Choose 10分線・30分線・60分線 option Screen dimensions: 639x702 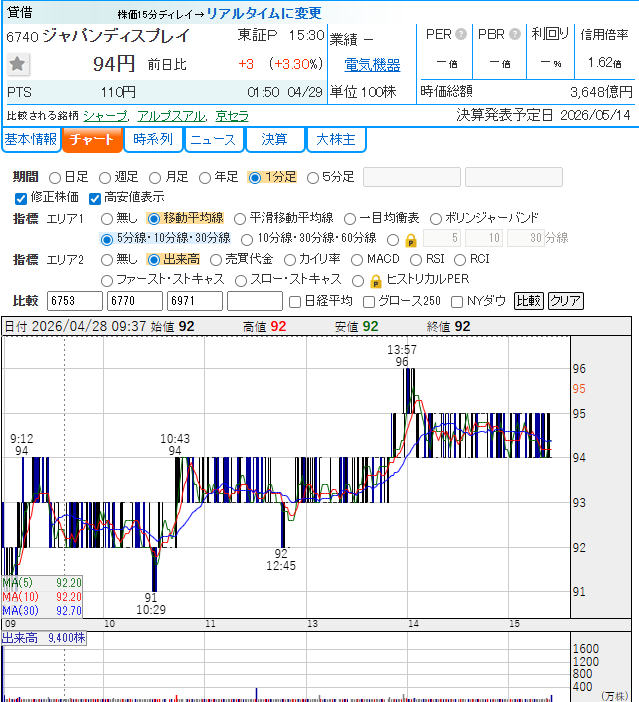[247, 240]
